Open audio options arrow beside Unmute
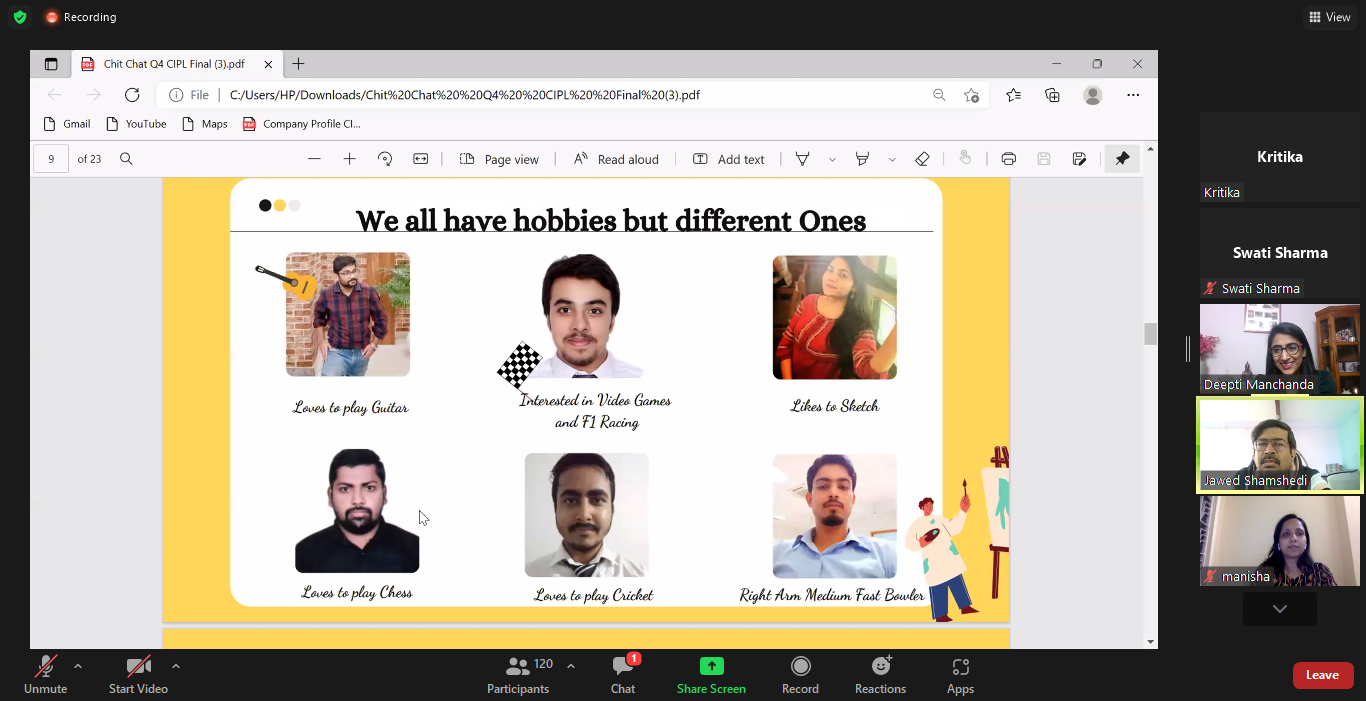1366x701 pixels. (78, 666)
